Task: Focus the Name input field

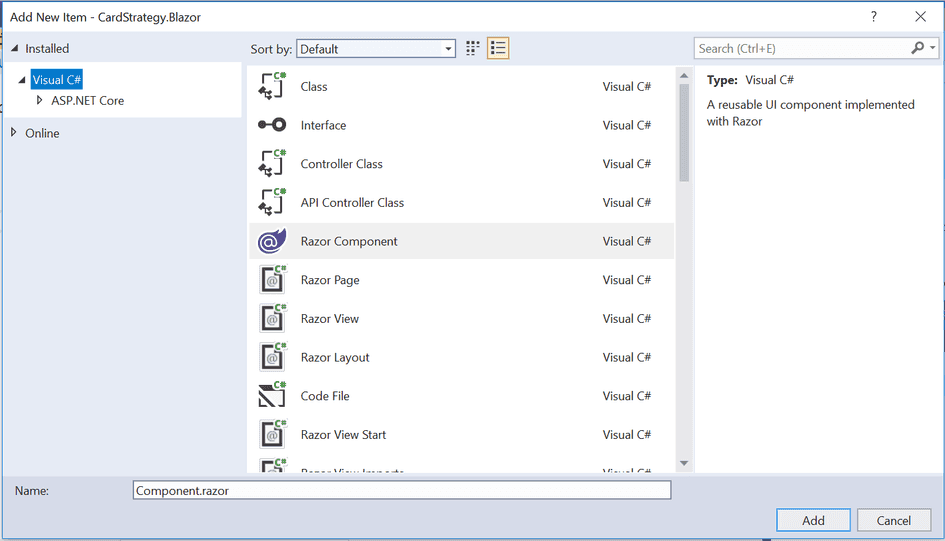Action: click(x=402, y=490)
